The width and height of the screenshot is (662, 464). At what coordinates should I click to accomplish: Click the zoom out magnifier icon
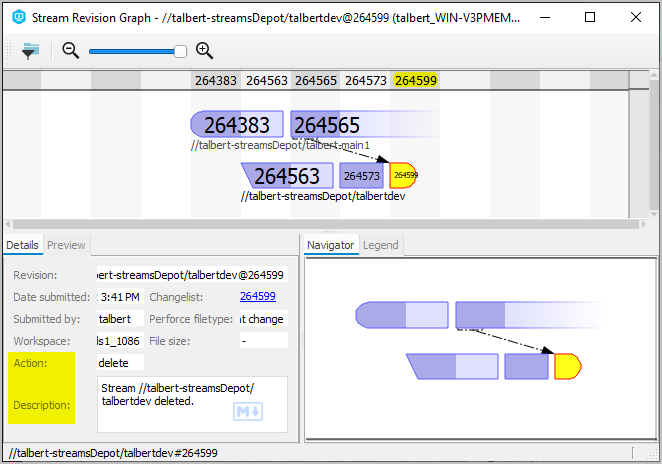point(71,51)
